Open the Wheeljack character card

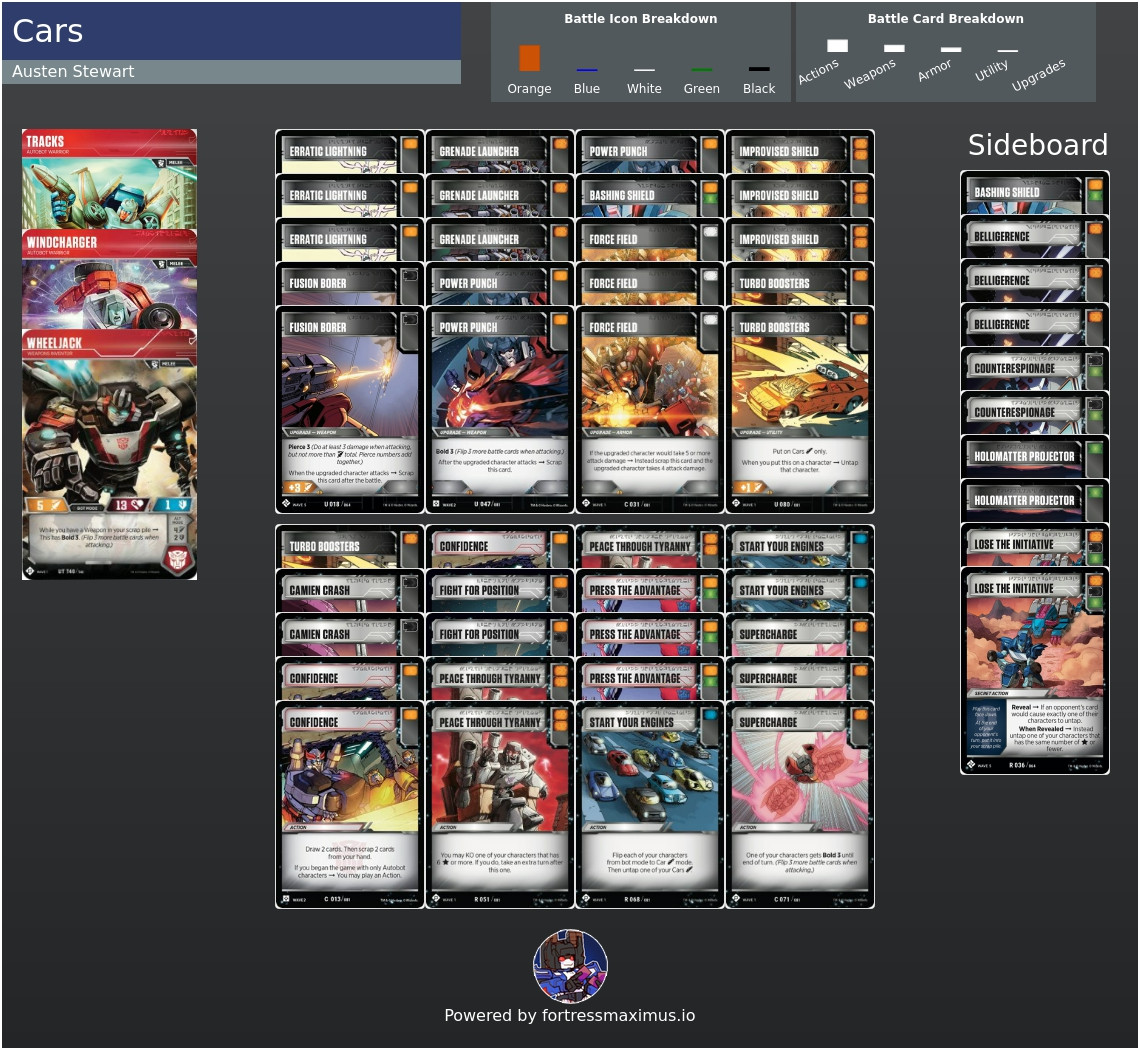point(109,455)
